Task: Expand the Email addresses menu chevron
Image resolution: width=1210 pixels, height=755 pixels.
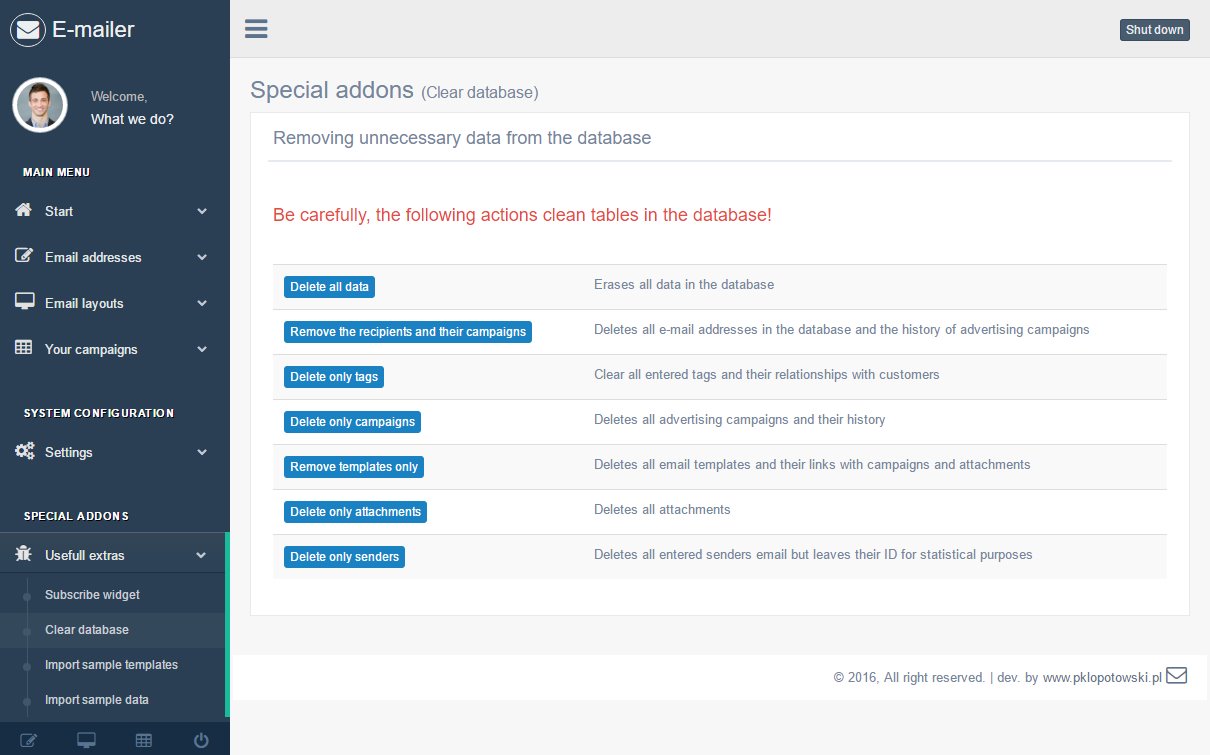Action: click(202, 257)
